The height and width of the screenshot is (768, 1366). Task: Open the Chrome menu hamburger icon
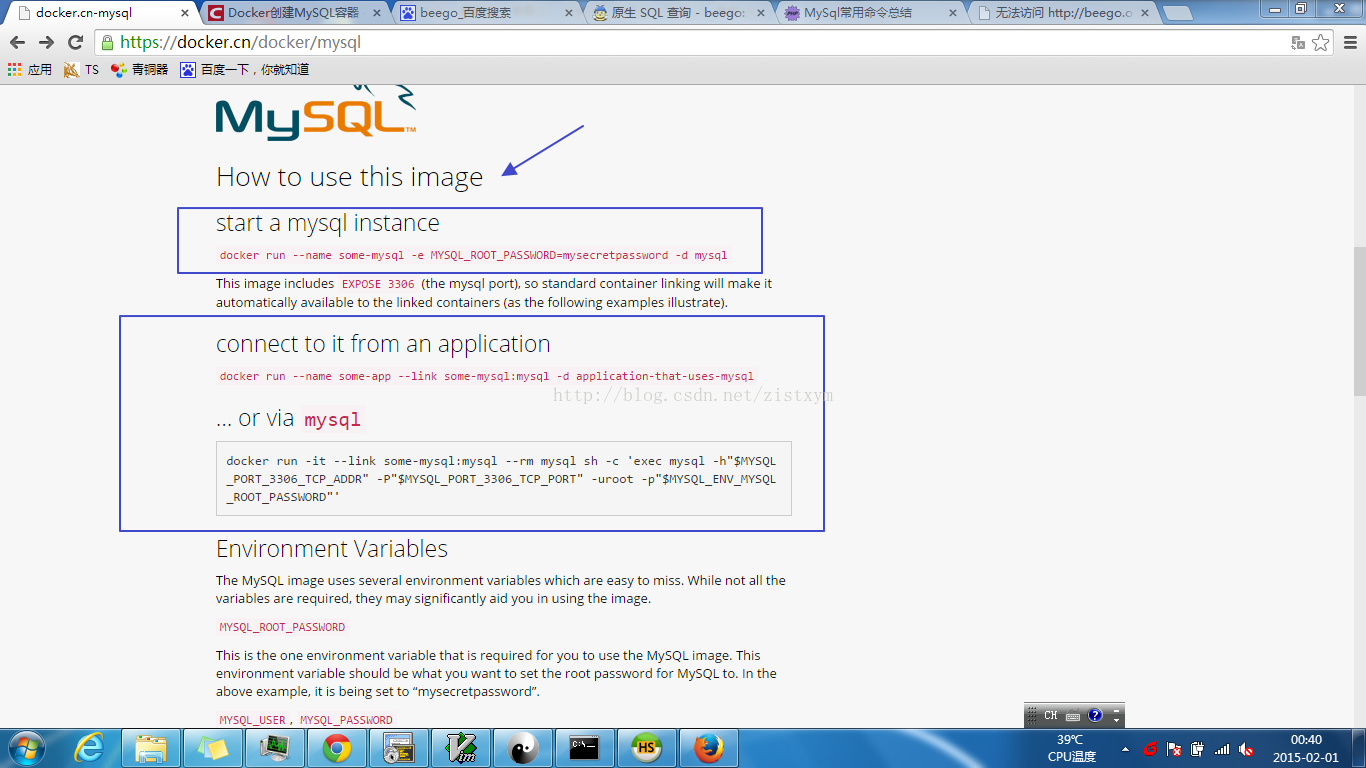(x=1348, y=42)
